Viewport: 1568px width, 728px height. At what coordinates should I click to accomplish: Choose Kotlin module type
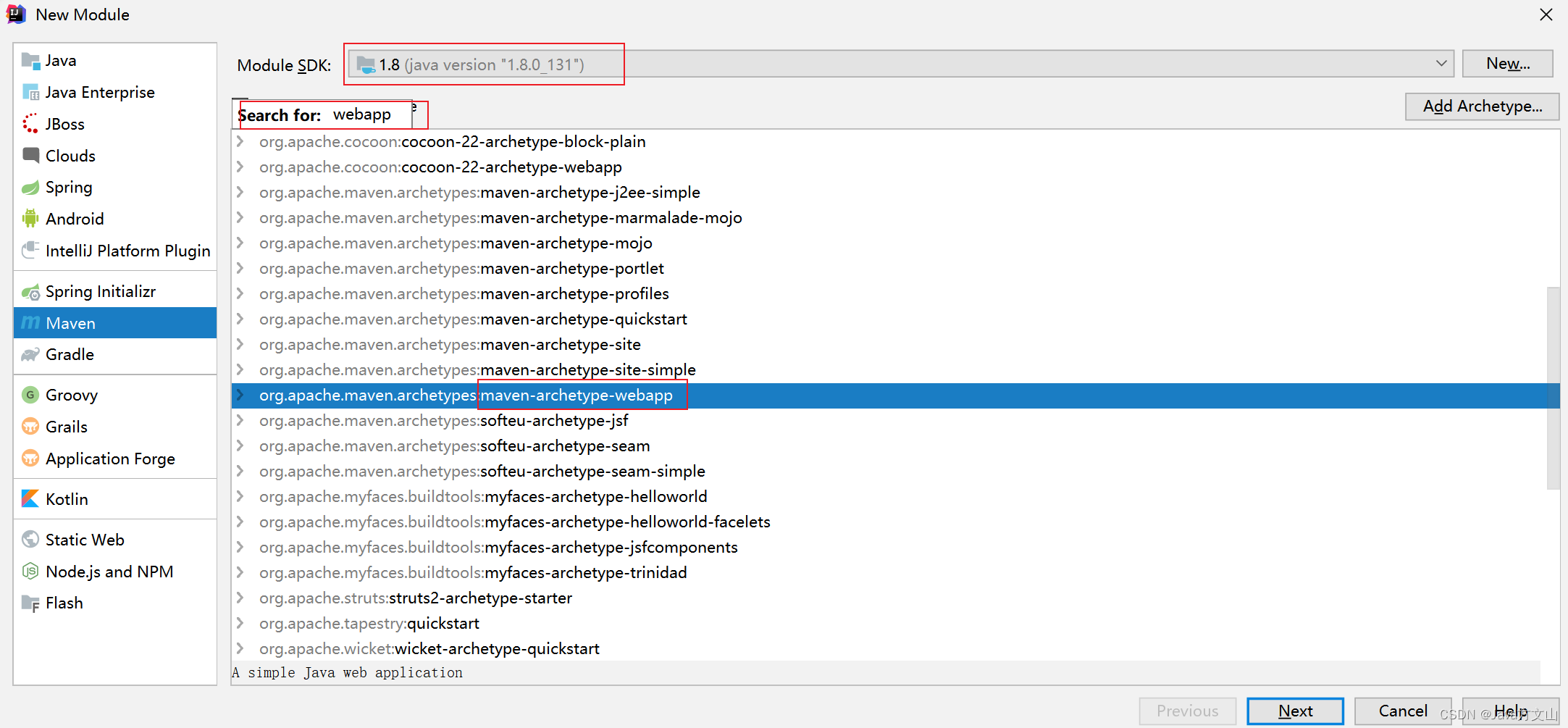coord(115,498)
